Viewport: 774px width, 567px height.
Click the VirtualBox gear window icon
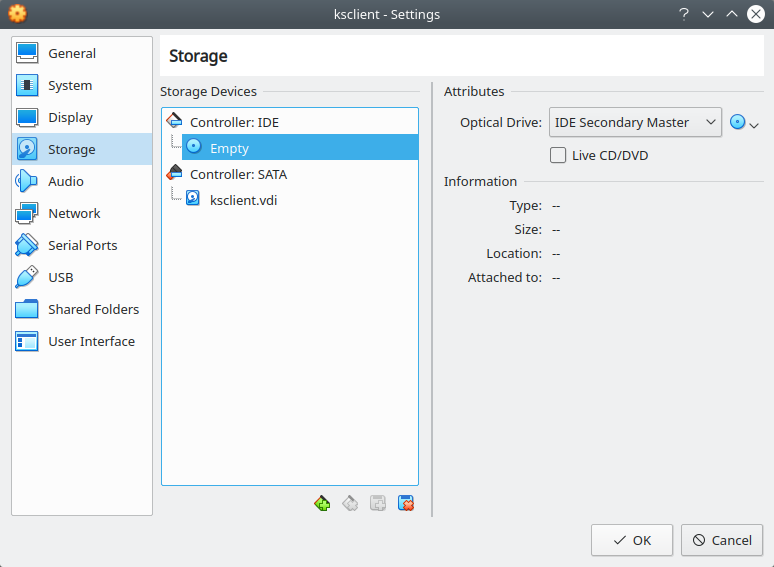(17, 14)
